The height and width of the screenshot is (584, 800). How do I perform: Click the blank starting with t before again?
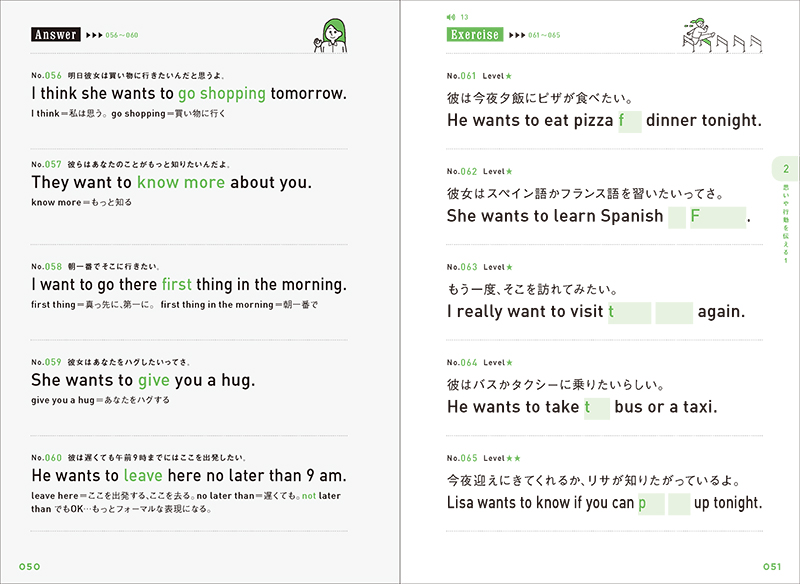pyautogui.click(x=629, y=313)
